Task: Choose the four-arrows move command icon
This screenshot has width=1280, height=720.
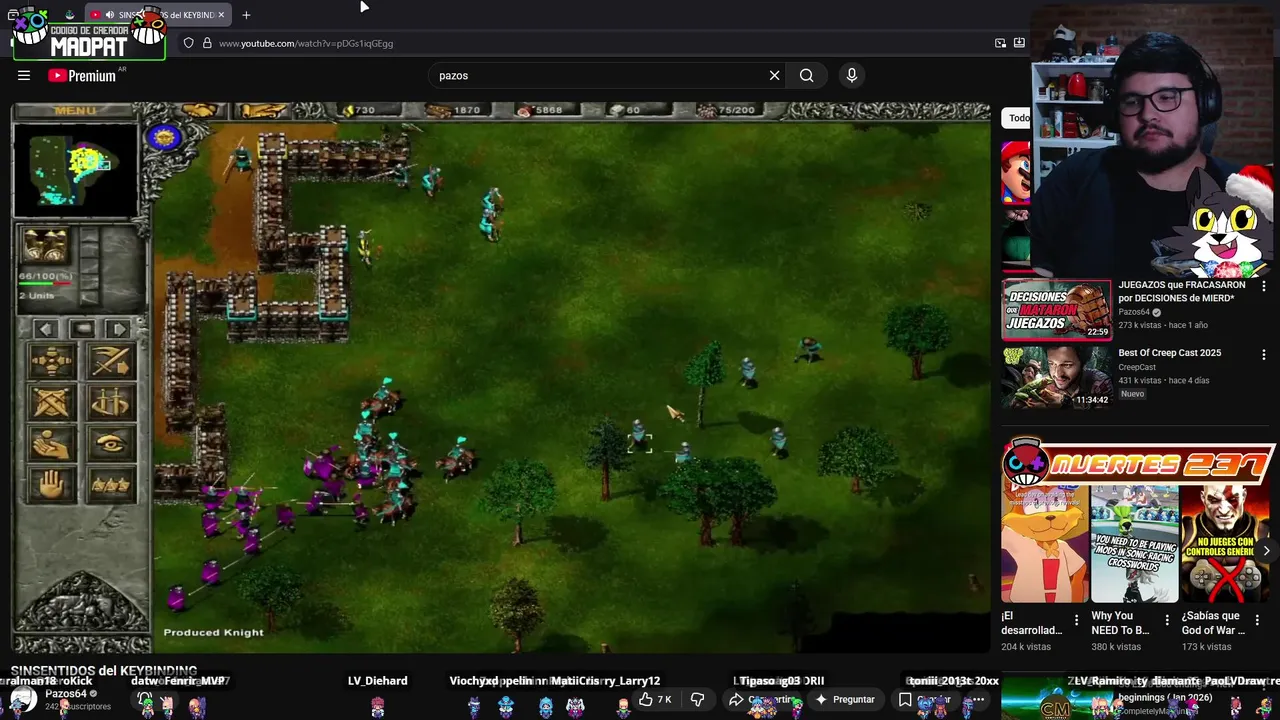Action: (52, 361)
